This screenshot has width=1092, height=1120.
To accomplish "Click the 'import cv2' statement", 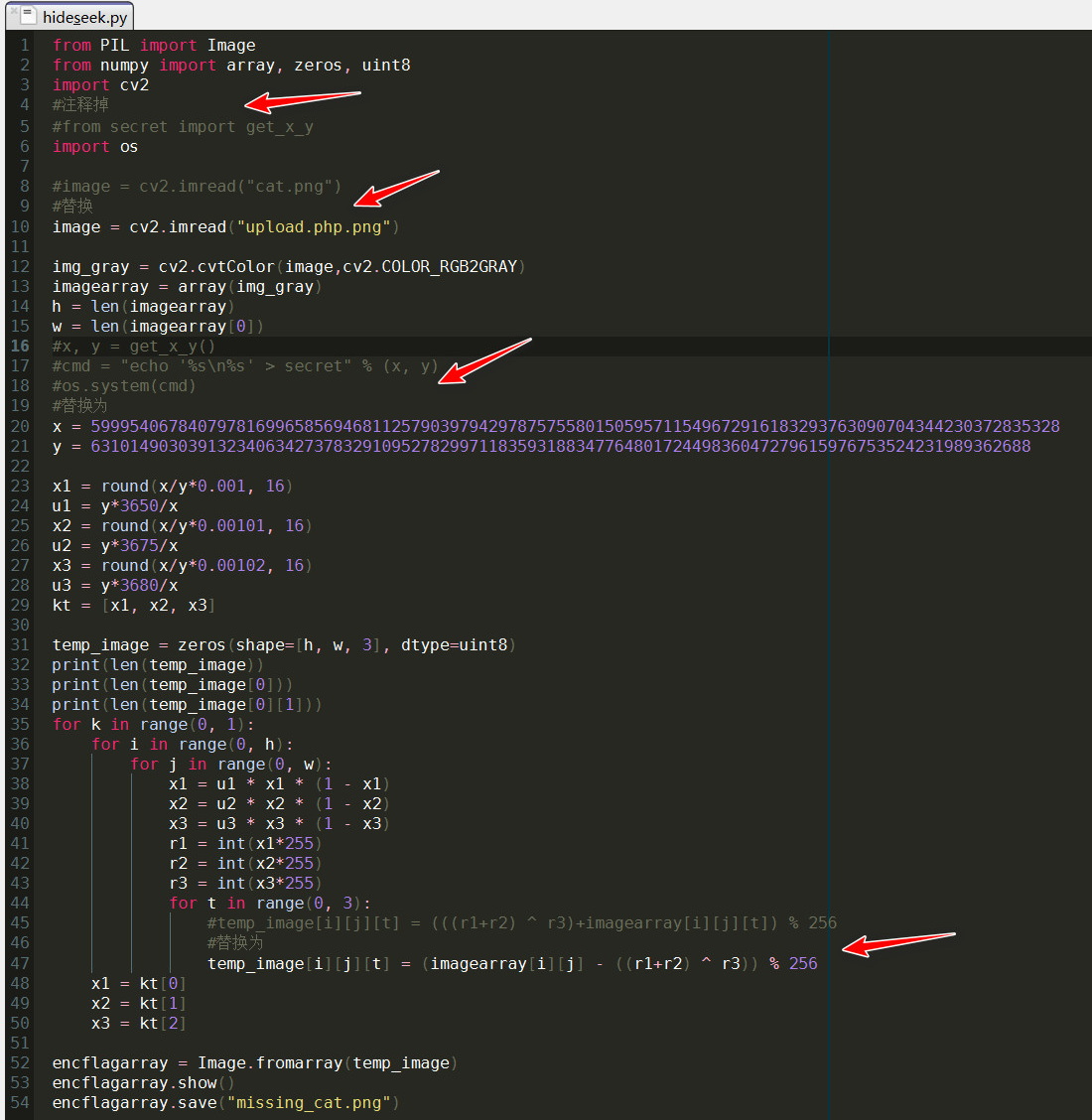I will point(100,85).
